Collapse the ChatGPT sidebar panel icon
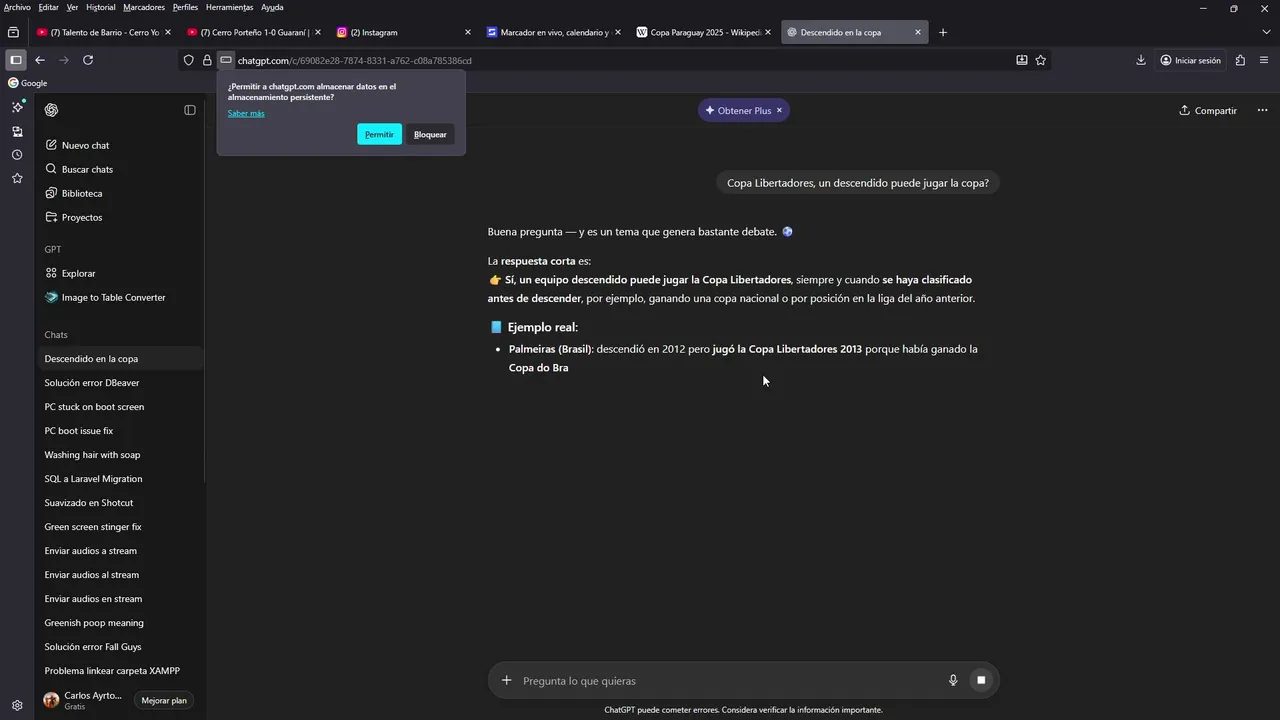The image size is (1280, 720). pos(190,110)
